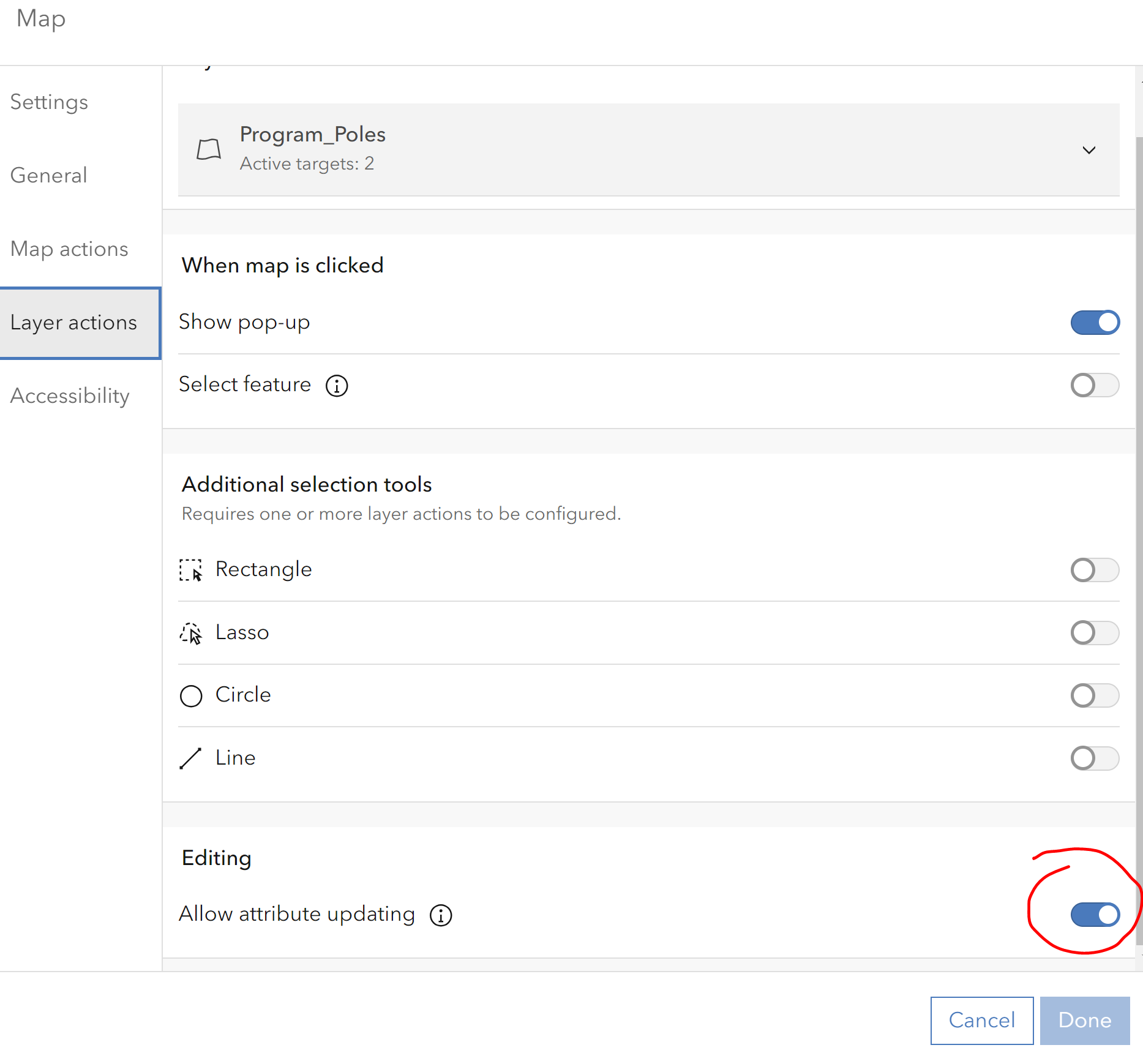1143x1064 pixels.
Task: Switch to the General tab
Action: tap(49, 176)
